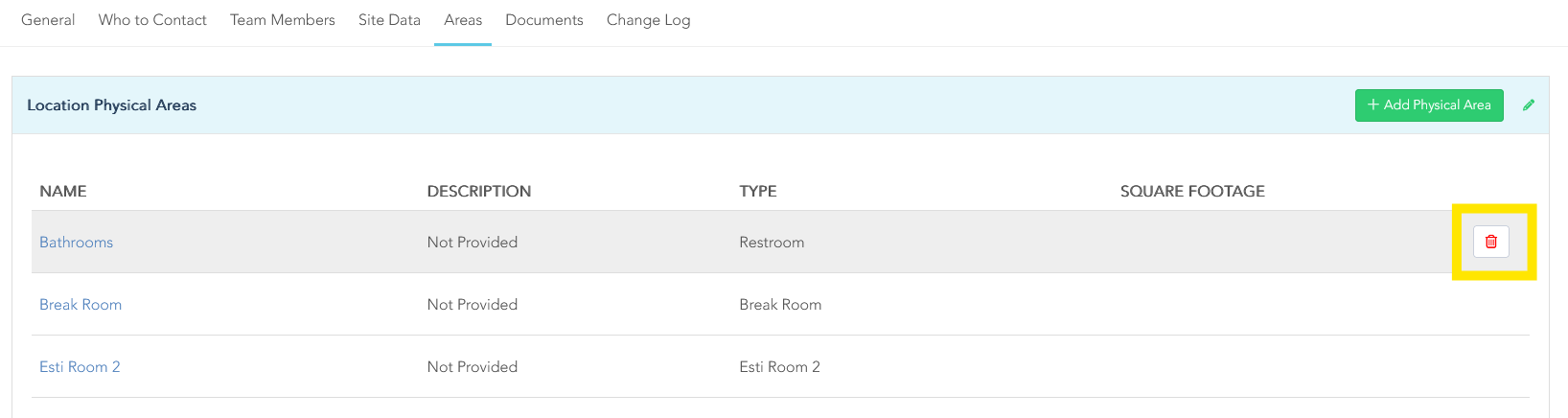Click the Restroom type cell
This screenshot has height=418, width=1568.
pyautogui.click(x=772, y=243)
